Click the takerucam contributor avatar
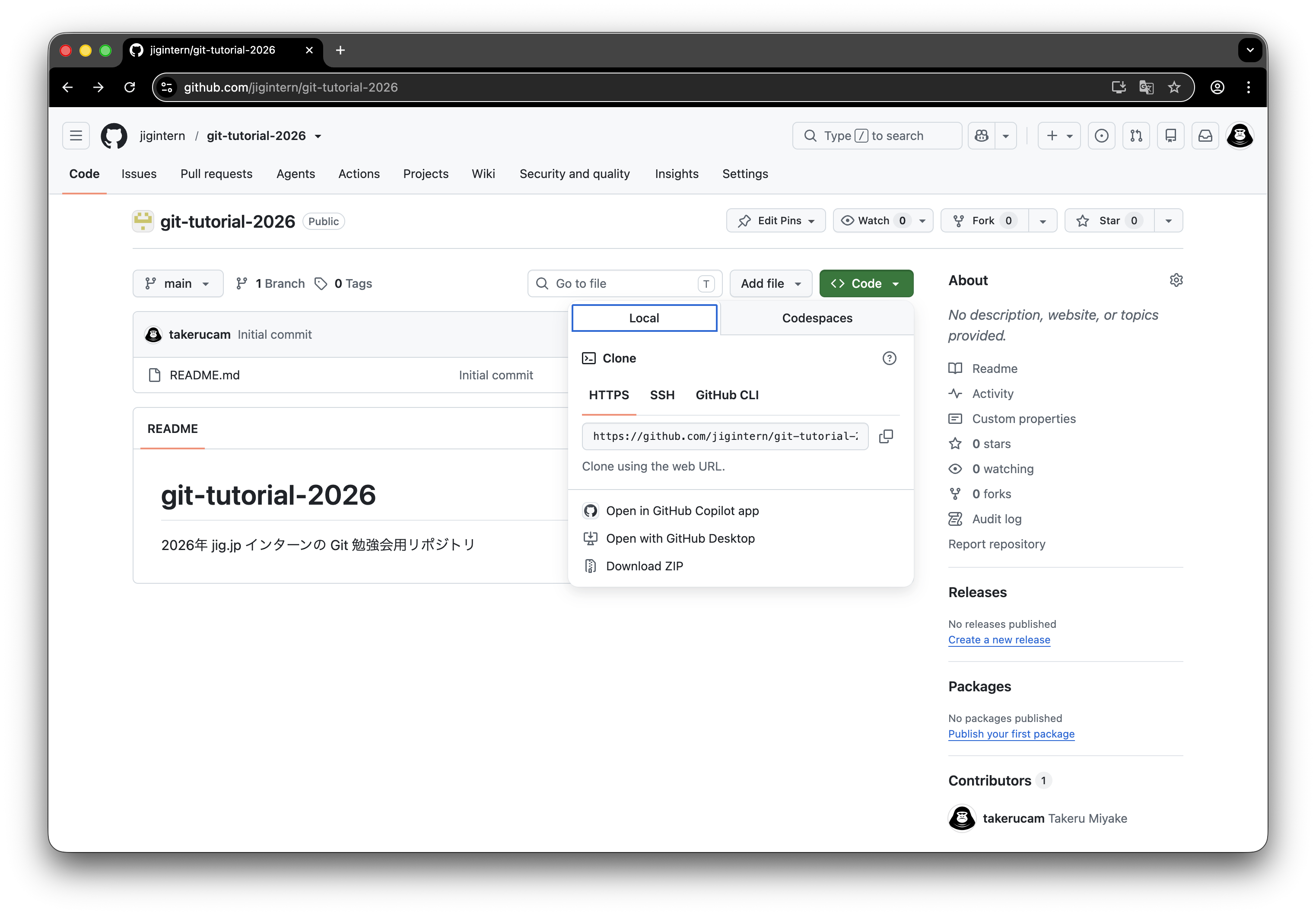Screen dimensions: 1316x916 (x=962, y=818)
